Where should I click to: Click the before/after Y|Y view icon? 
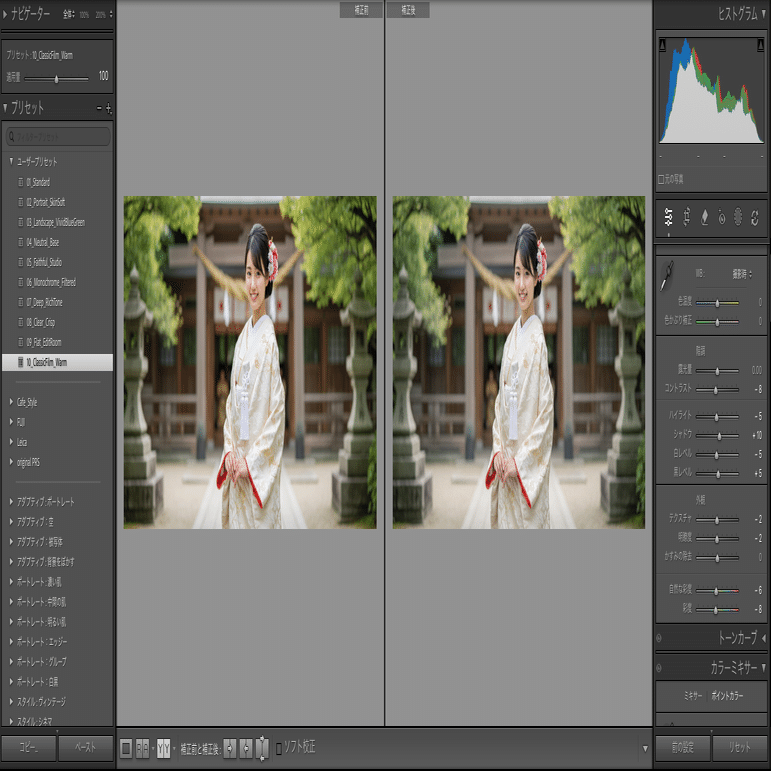(x=163, y=748)
